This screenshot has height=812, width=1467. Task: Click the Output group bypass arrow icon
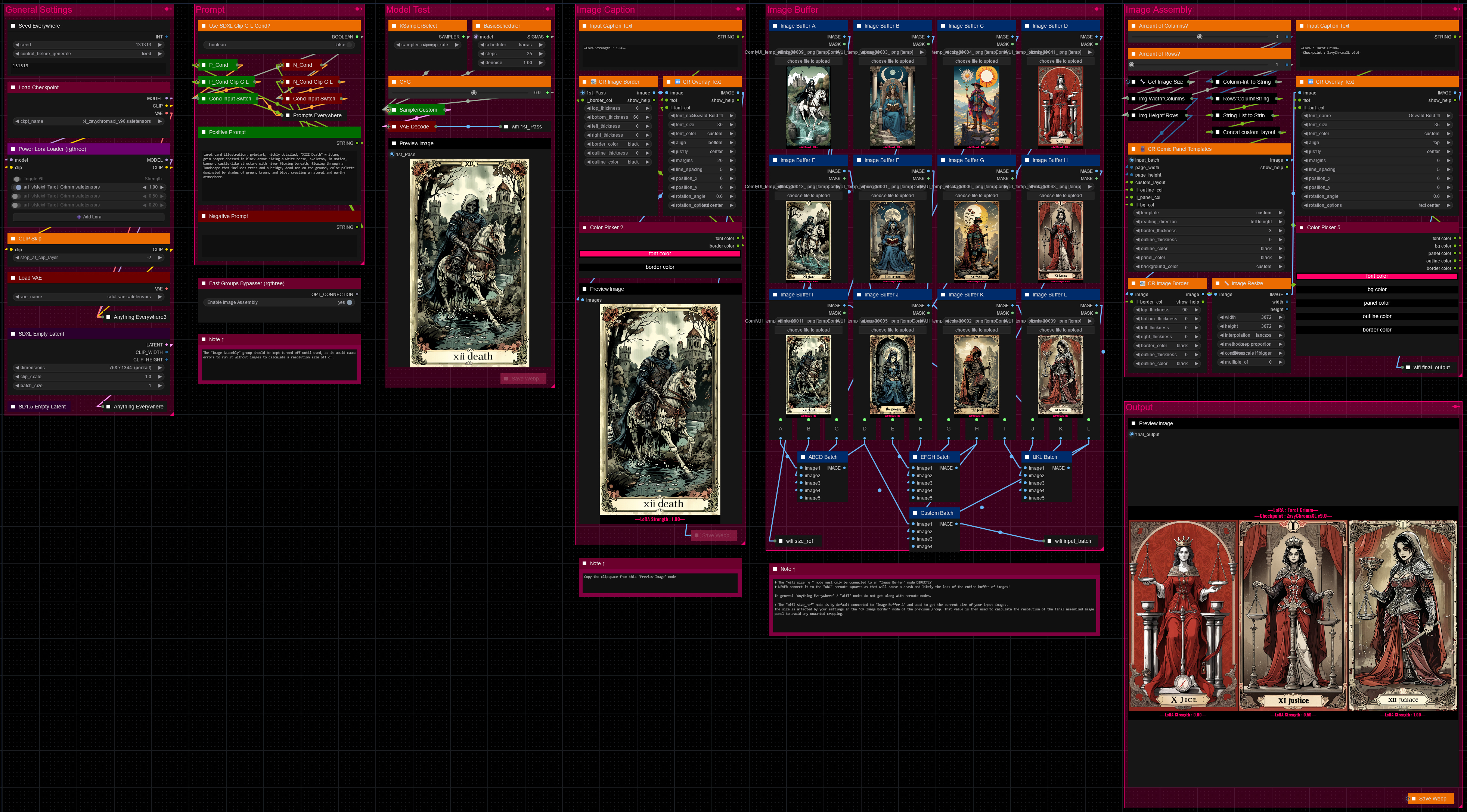[1456, 407]
